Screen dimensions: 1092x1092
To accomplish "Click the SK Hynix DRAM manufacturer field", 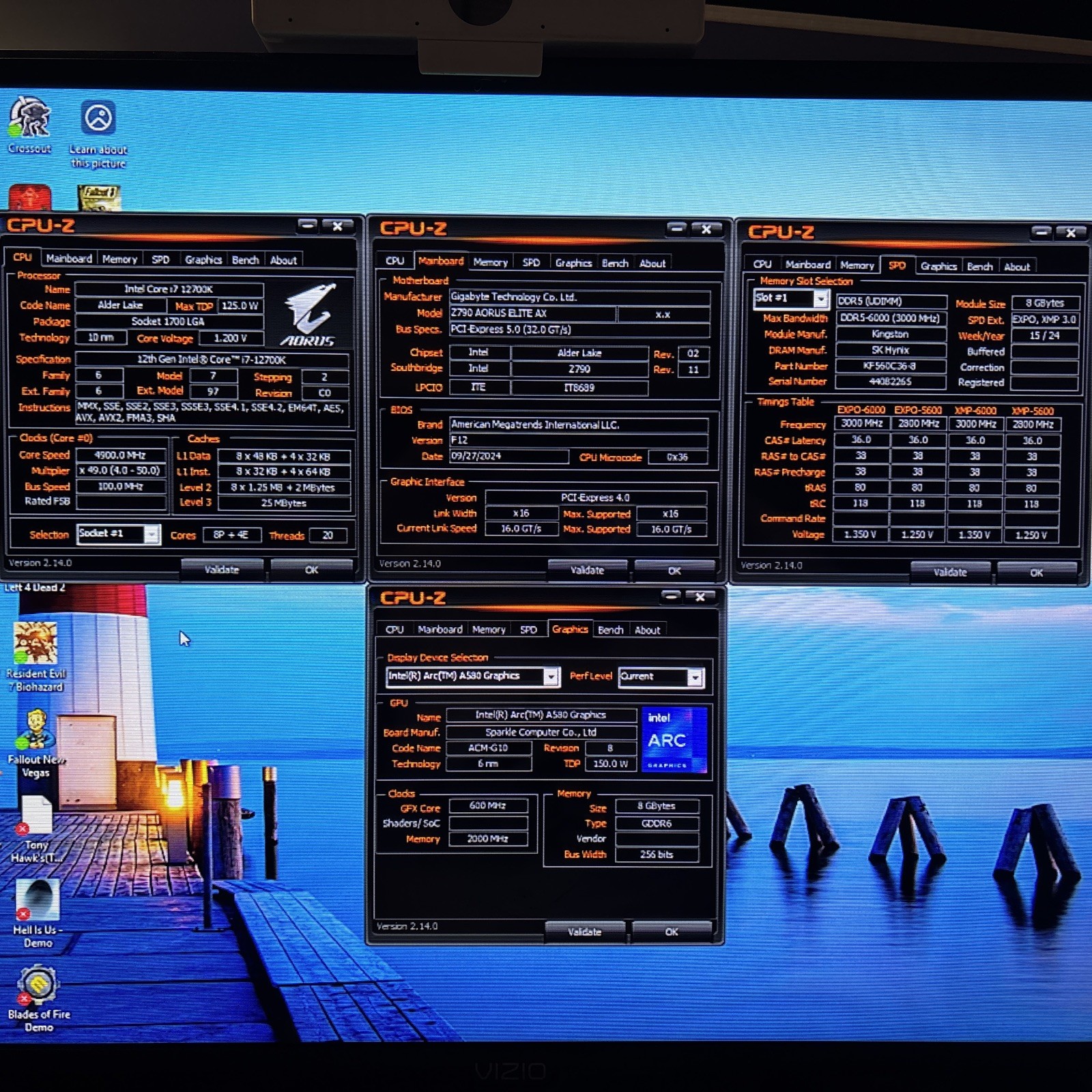I will pyautogui.click(x=891, y=349).
